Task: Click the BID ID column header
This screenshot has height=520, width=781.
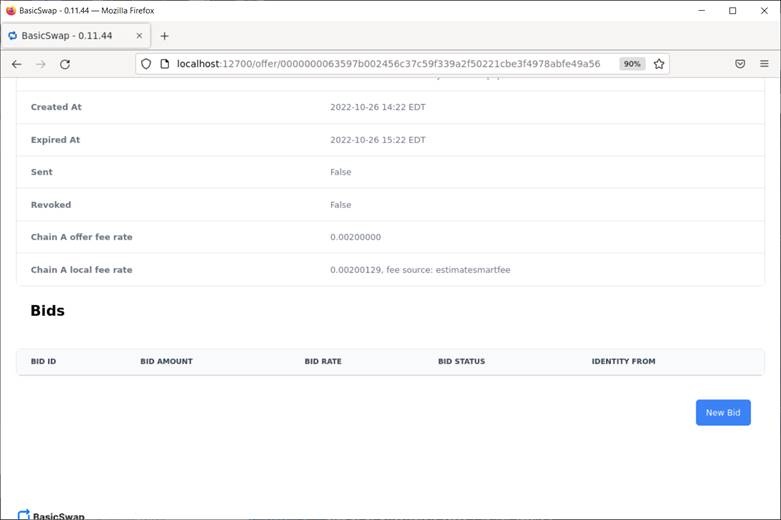Action: [x=43, y=362]
